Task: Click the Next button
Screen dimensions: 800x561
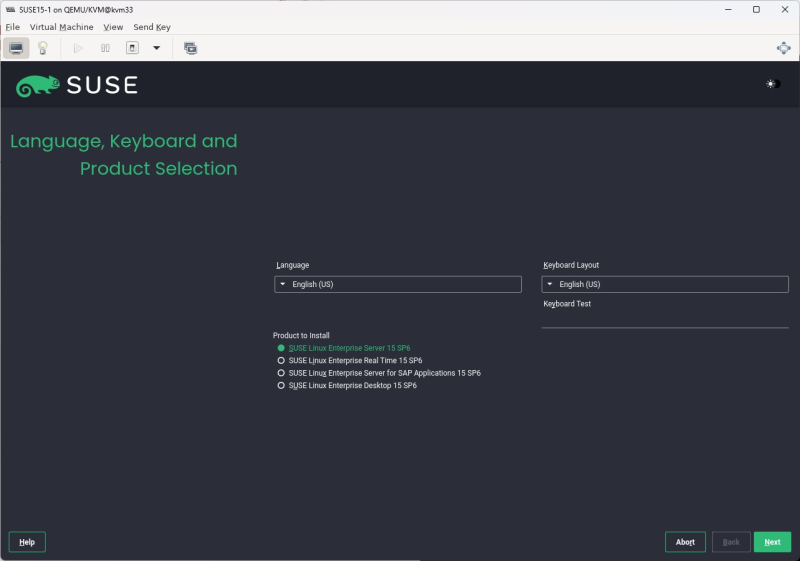Action: point(772,542)
